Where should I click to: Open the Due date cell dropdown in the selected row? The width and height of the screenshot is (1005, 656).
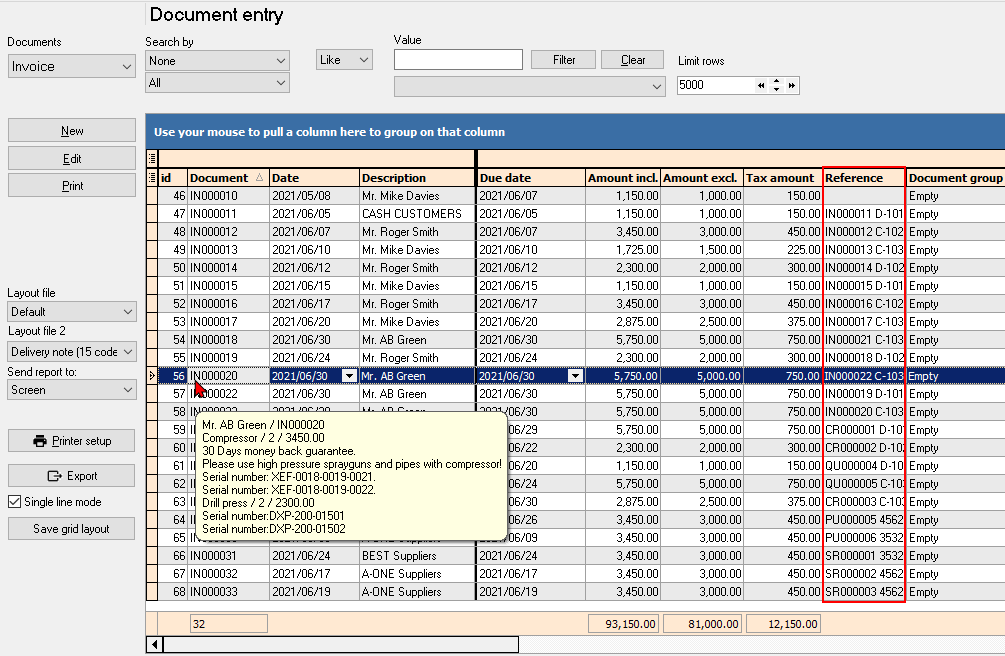[576, 376]
